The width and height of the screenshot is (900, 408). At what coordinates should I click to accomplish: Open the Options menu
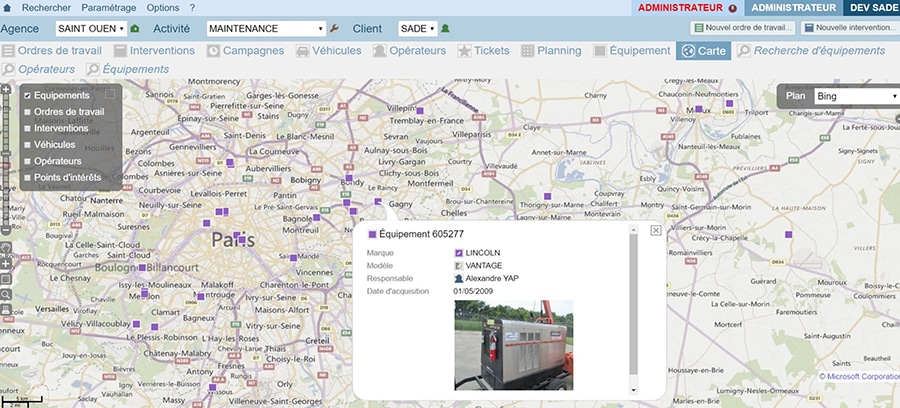[x=163, y=8]
